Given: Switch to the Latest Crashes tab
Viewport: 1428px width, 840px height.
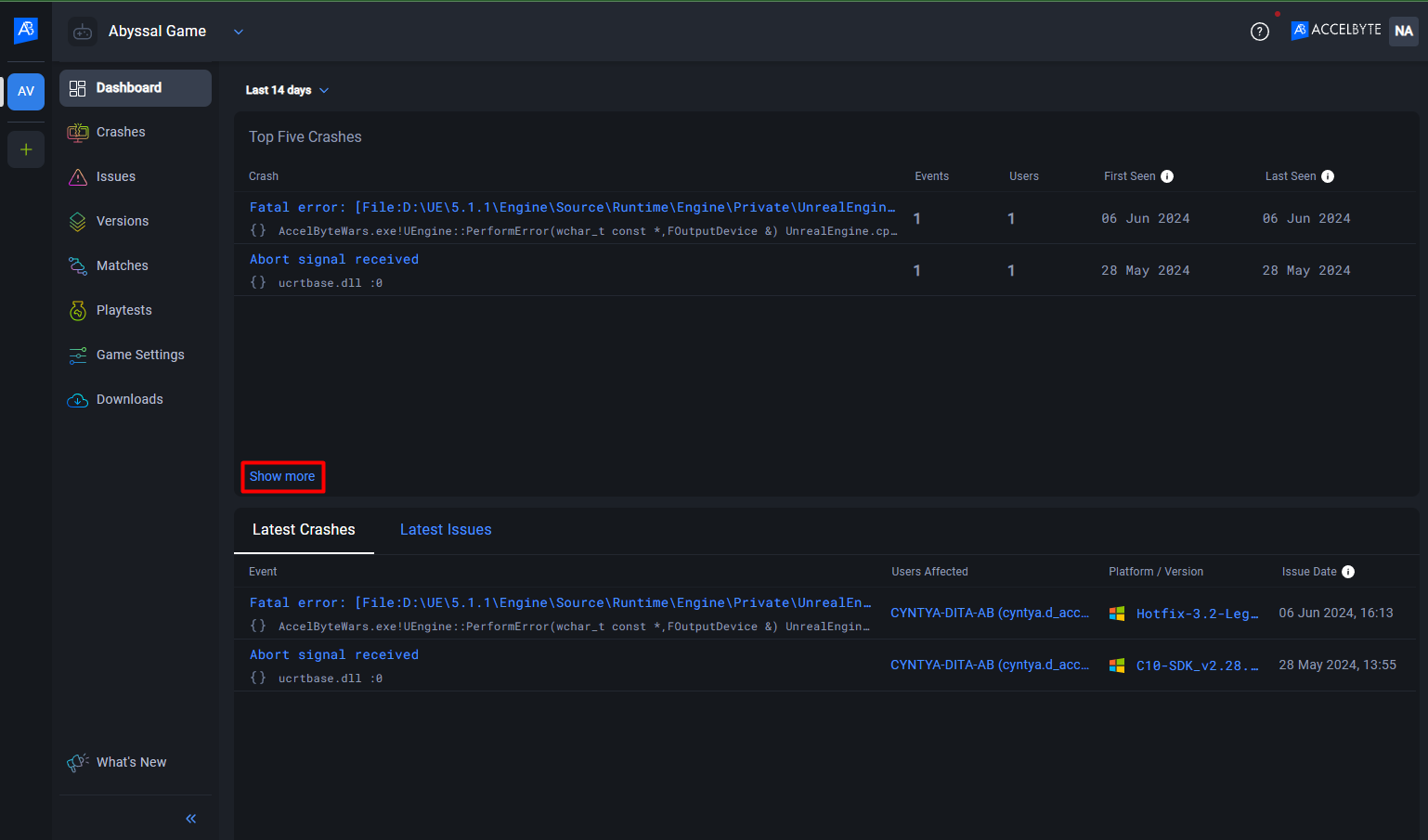Looking at the screenshot, I should tap(304, 530).
